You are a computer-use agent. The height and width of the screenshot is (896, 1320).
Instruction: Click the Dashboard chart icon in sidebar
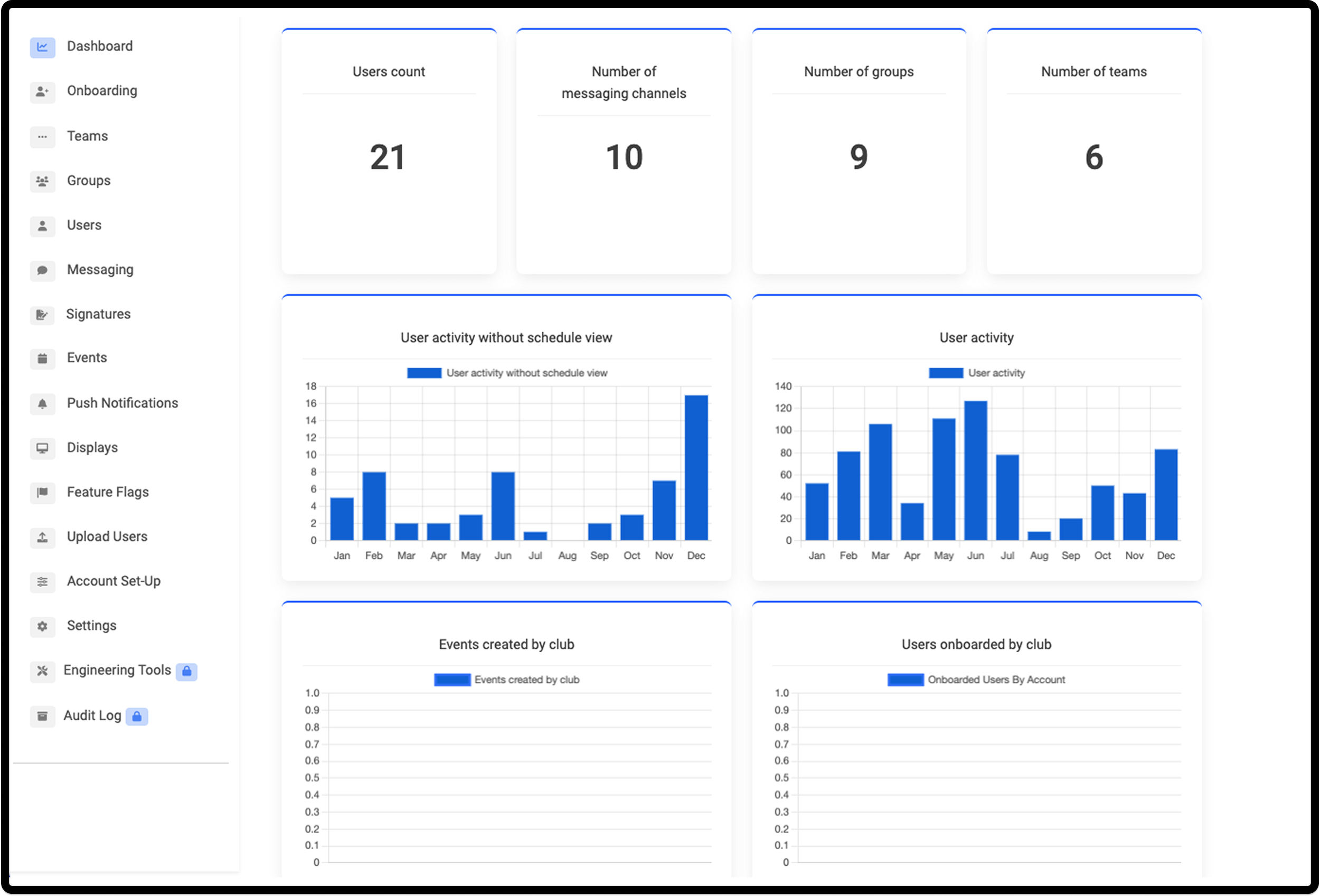(x=42, y=47)
